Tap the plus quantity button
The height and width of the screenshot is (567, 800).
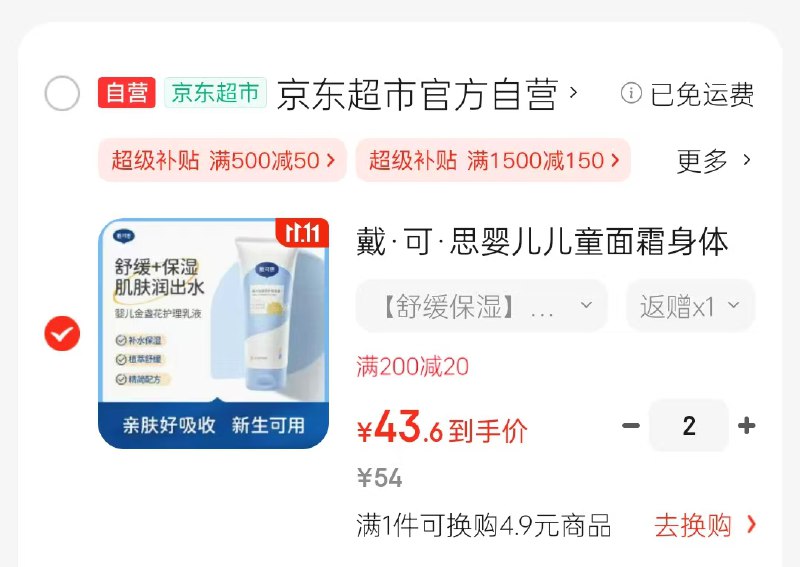pos(746,426)
